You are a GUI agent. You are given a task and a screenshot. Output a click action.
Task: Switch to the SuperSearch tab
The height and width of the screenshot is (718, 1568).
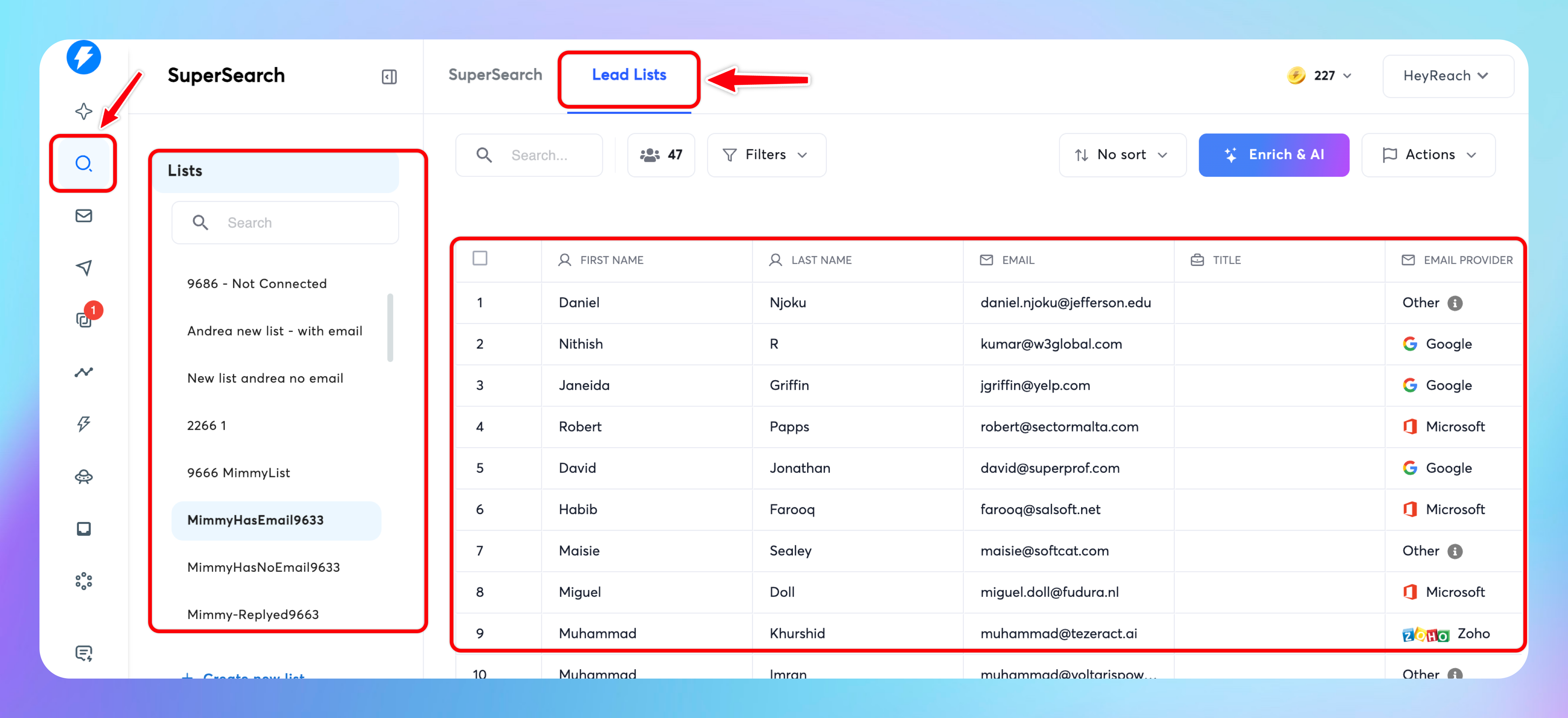tap(495, 75)
